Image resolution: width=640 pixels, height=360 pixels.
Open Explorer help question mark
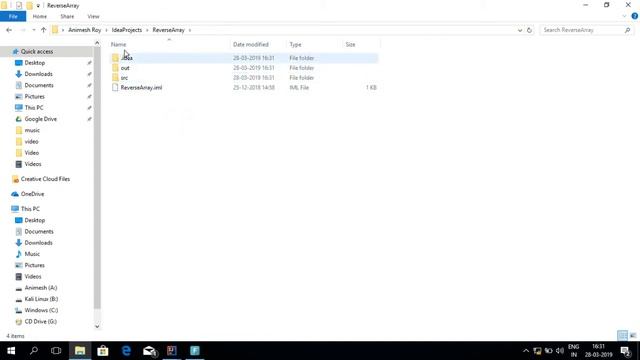634,16
